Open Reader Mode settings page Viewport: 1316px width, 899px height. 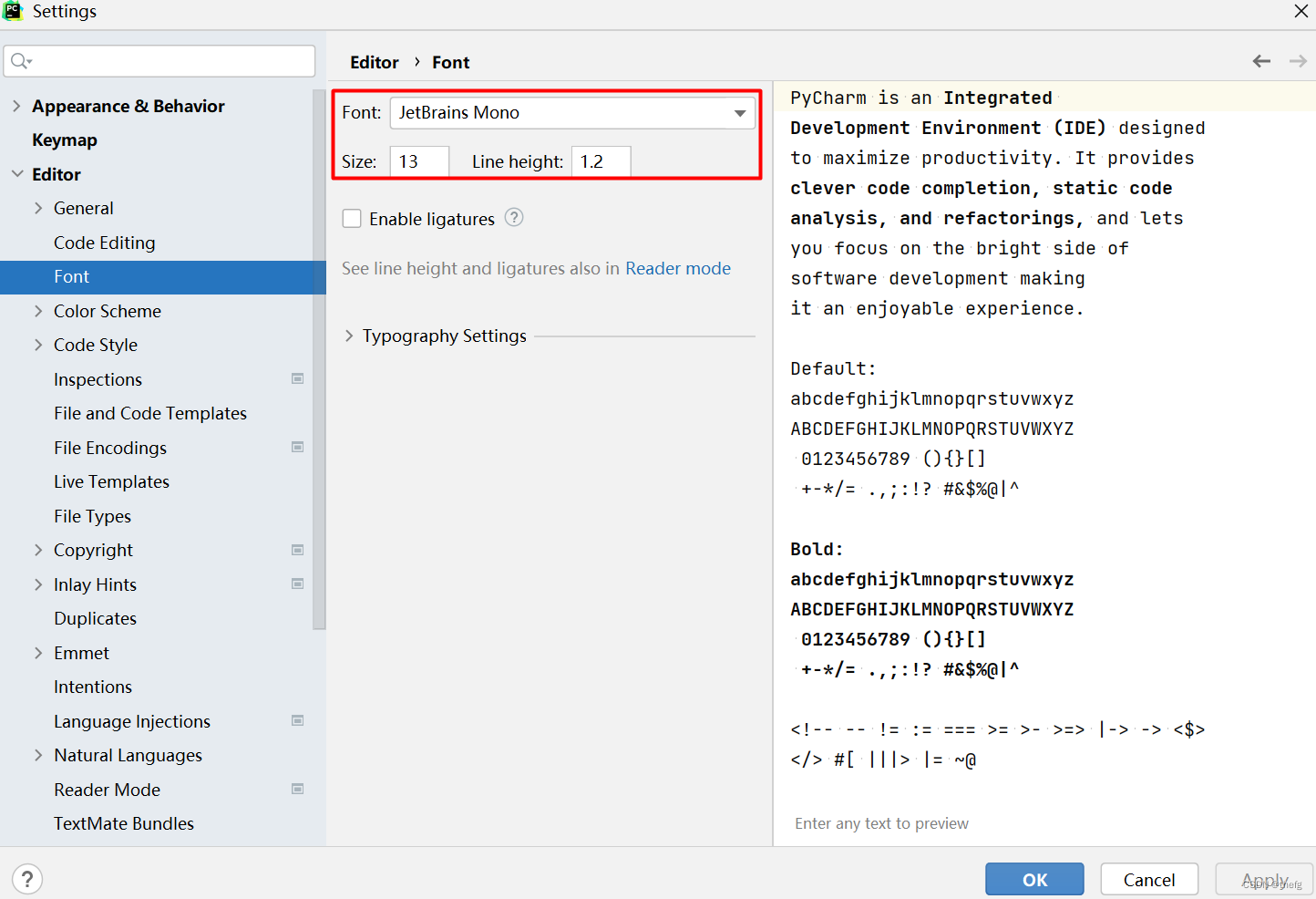(x=107, y=790)
